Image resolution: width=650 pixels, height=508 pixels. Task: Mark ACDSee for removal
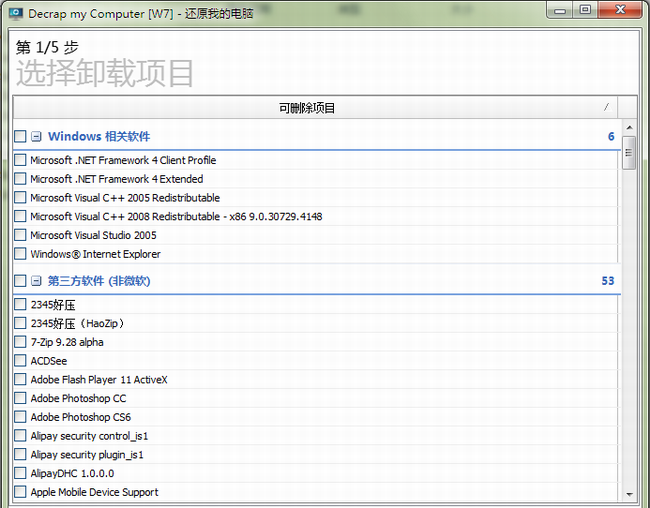[x=20, y=361]
